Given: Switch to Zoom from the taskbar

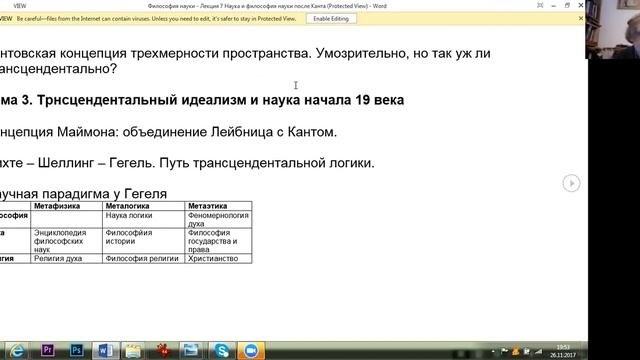Looking at the screenshot, I should pos(251,351).
